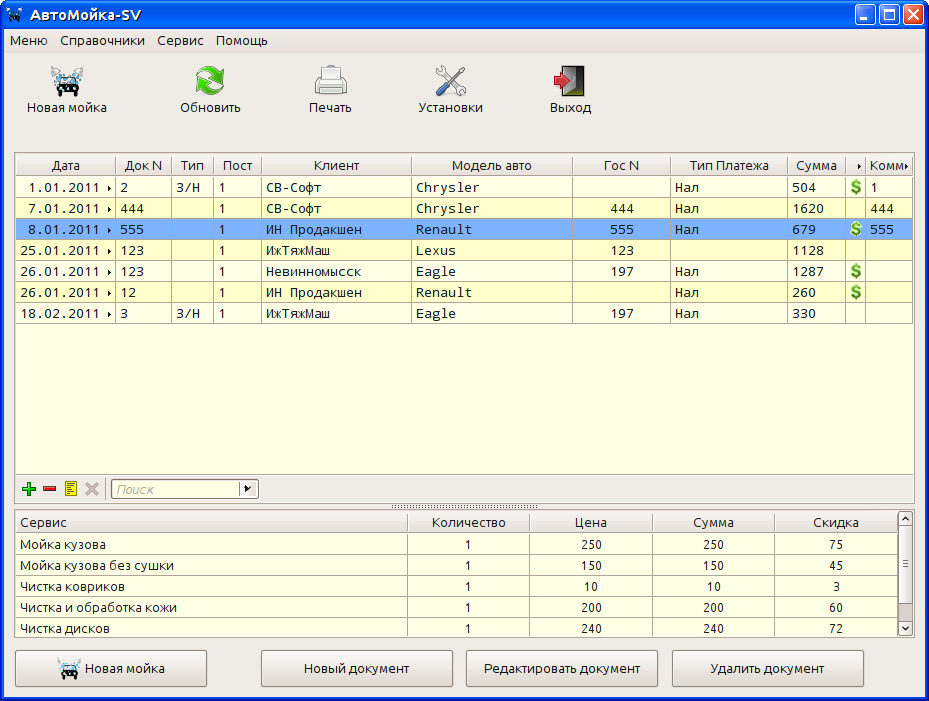This screenshot has height=701, width=929.
Task: Open date dropdown for 1.01.2011 row
Action: pyautogui.click(x=109, y=188)
